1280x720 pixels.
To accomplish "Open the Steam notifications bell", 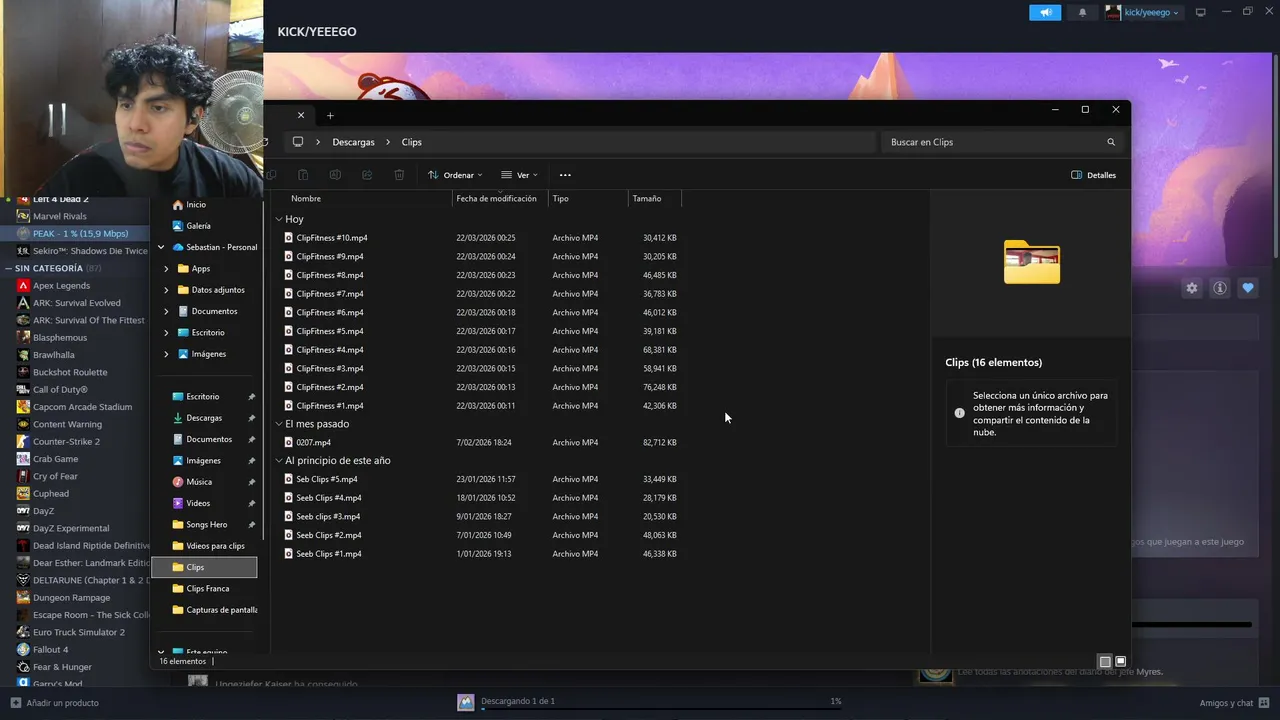I will click(1082, 12).
